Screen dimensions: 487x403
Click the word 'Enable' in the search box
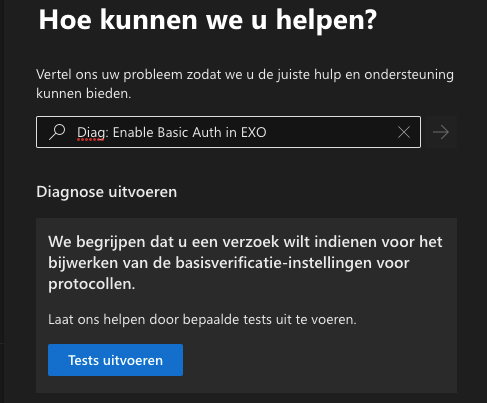pyautogui.click(x=133, y=132)
